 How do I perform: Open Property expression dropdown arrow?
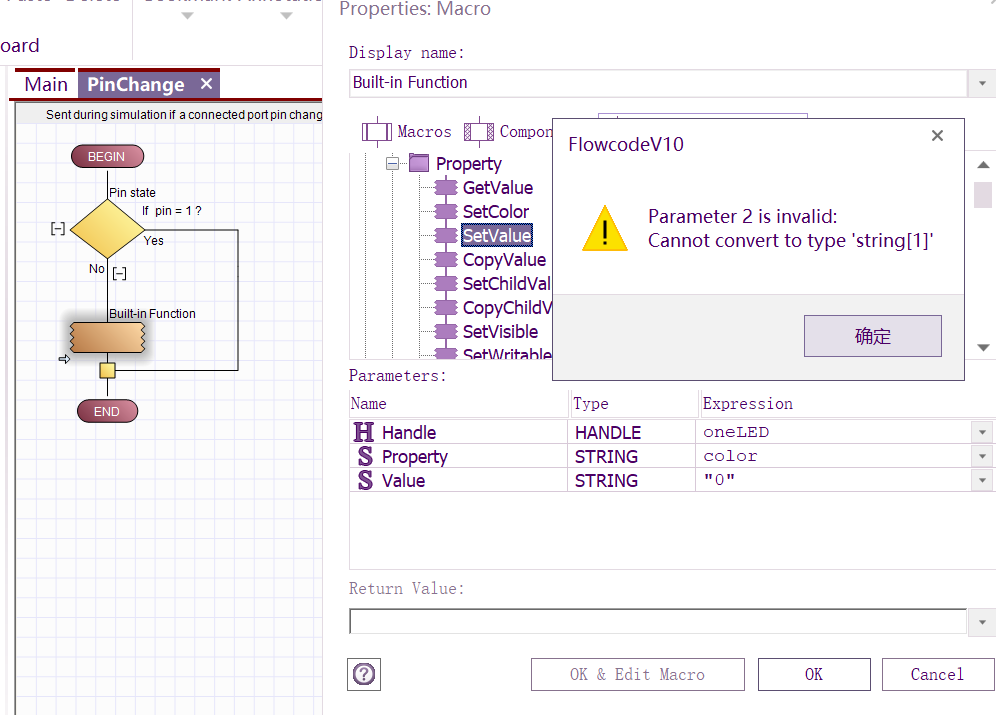pyautogui.click(x=982, y=457)
